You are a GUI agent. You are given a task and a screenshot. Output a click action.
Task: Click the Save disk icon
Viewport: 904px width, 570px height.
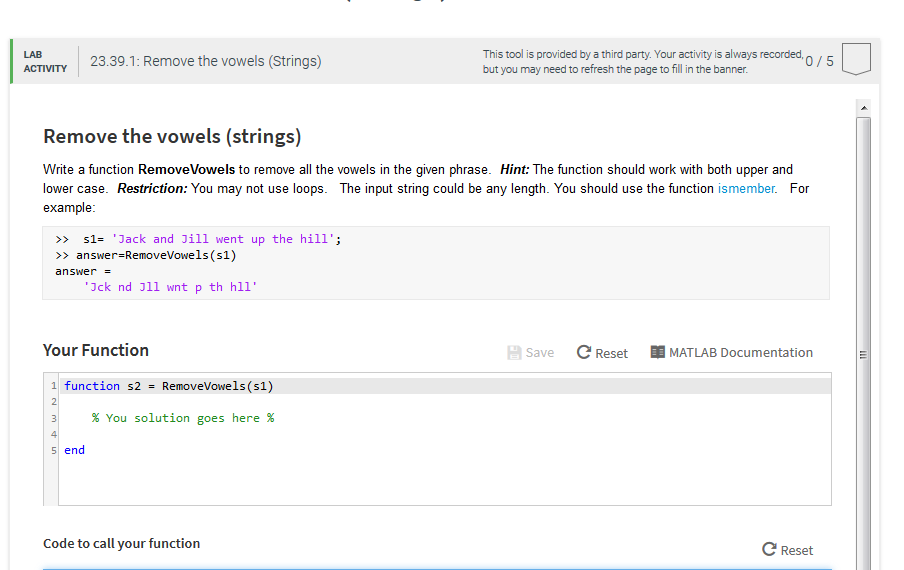pos(514,353)
